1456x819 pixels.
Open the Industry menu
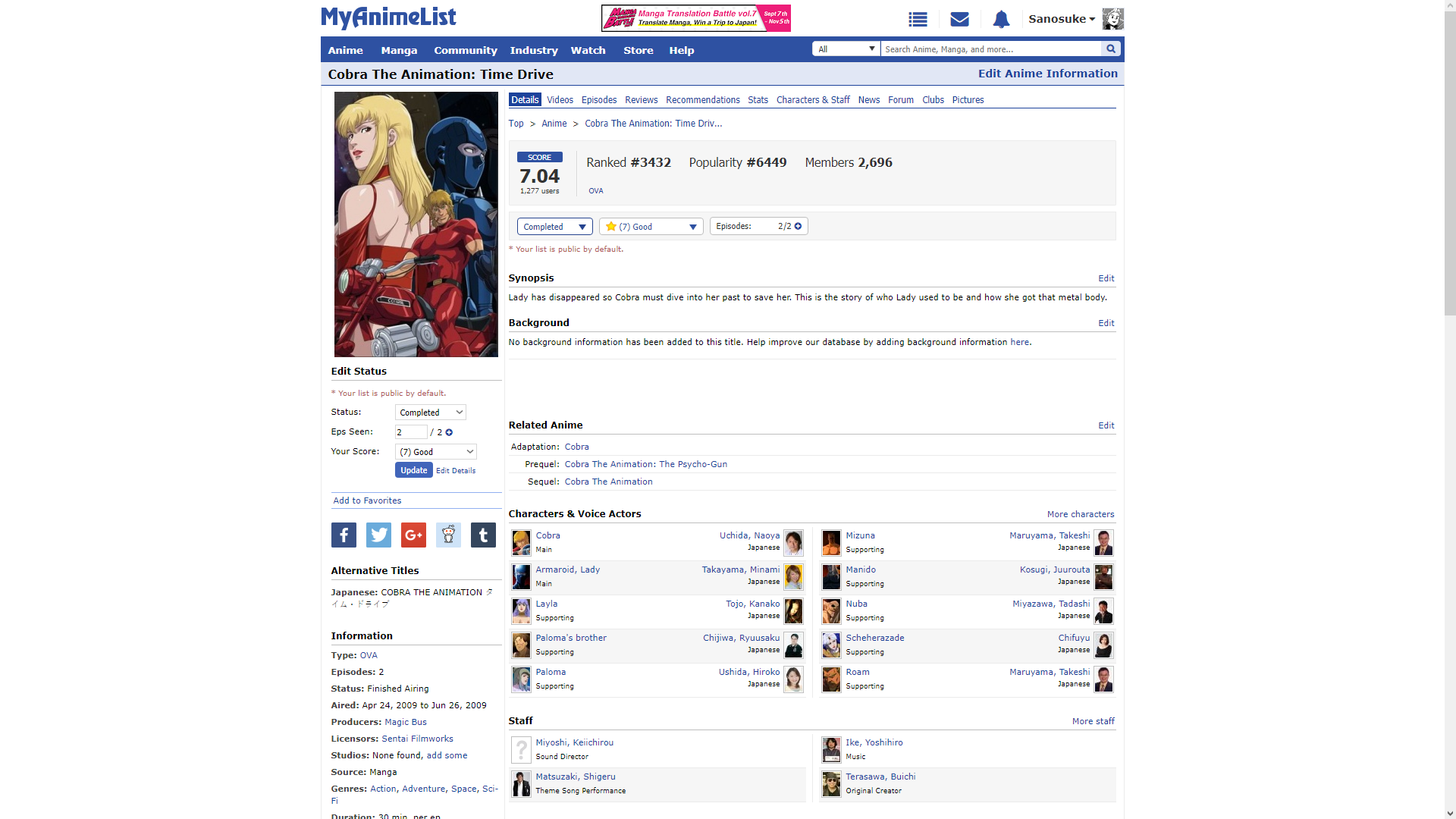(x=534, y=50)
